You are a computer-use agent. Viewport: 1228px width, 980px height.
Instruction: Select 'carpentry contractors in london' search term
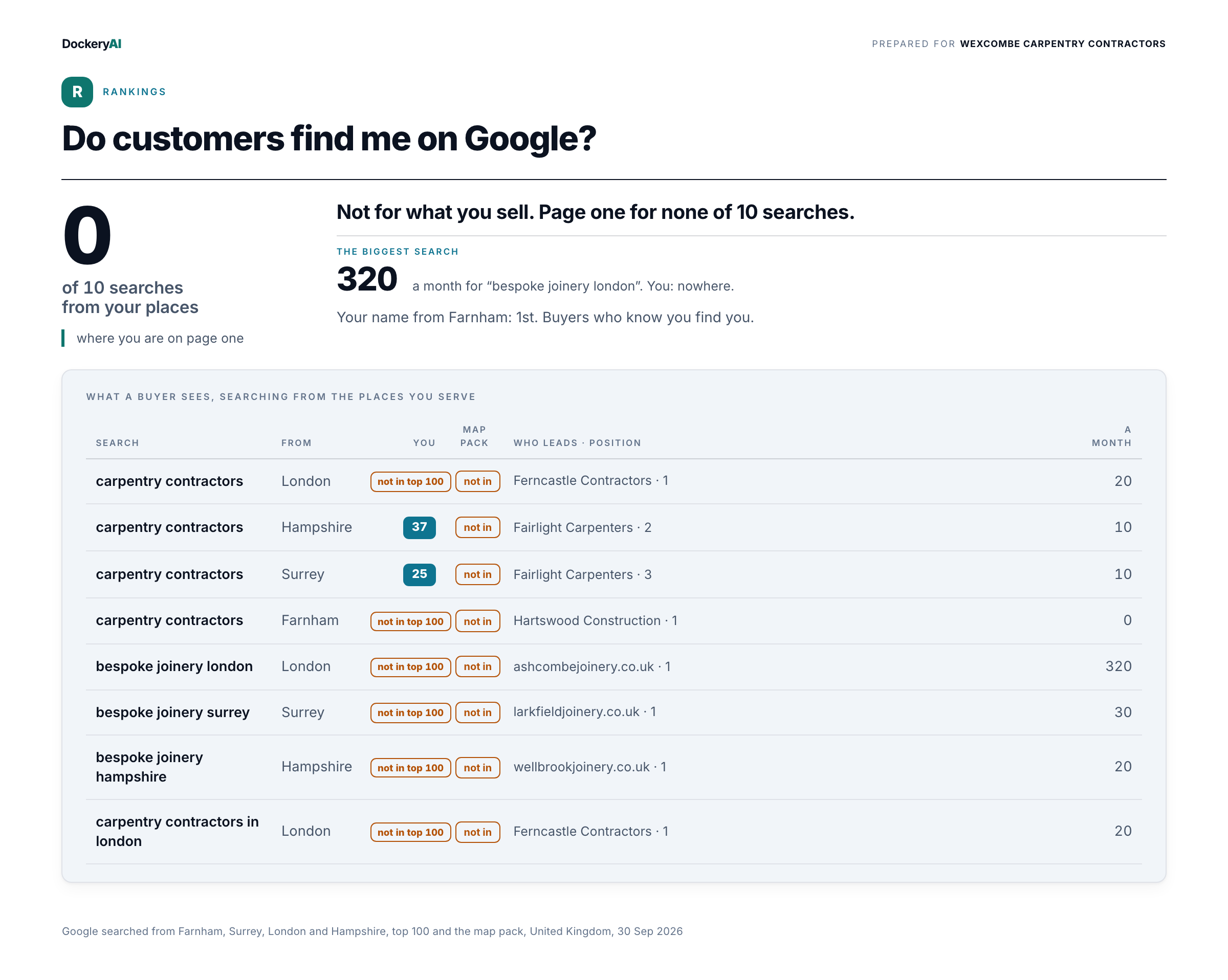point(177,831)
